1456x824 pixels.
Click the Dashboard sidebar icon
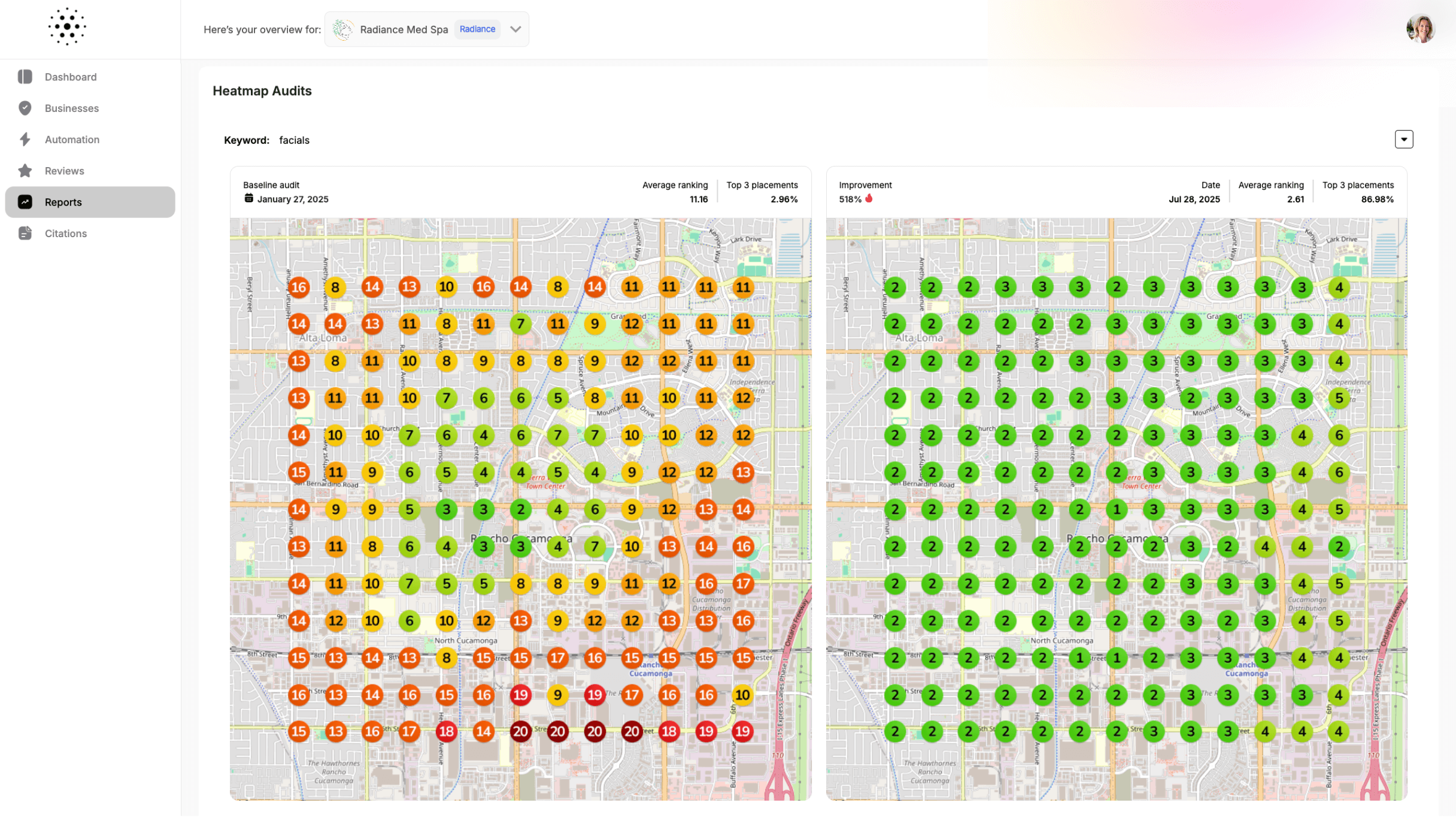tap(25, 77)
